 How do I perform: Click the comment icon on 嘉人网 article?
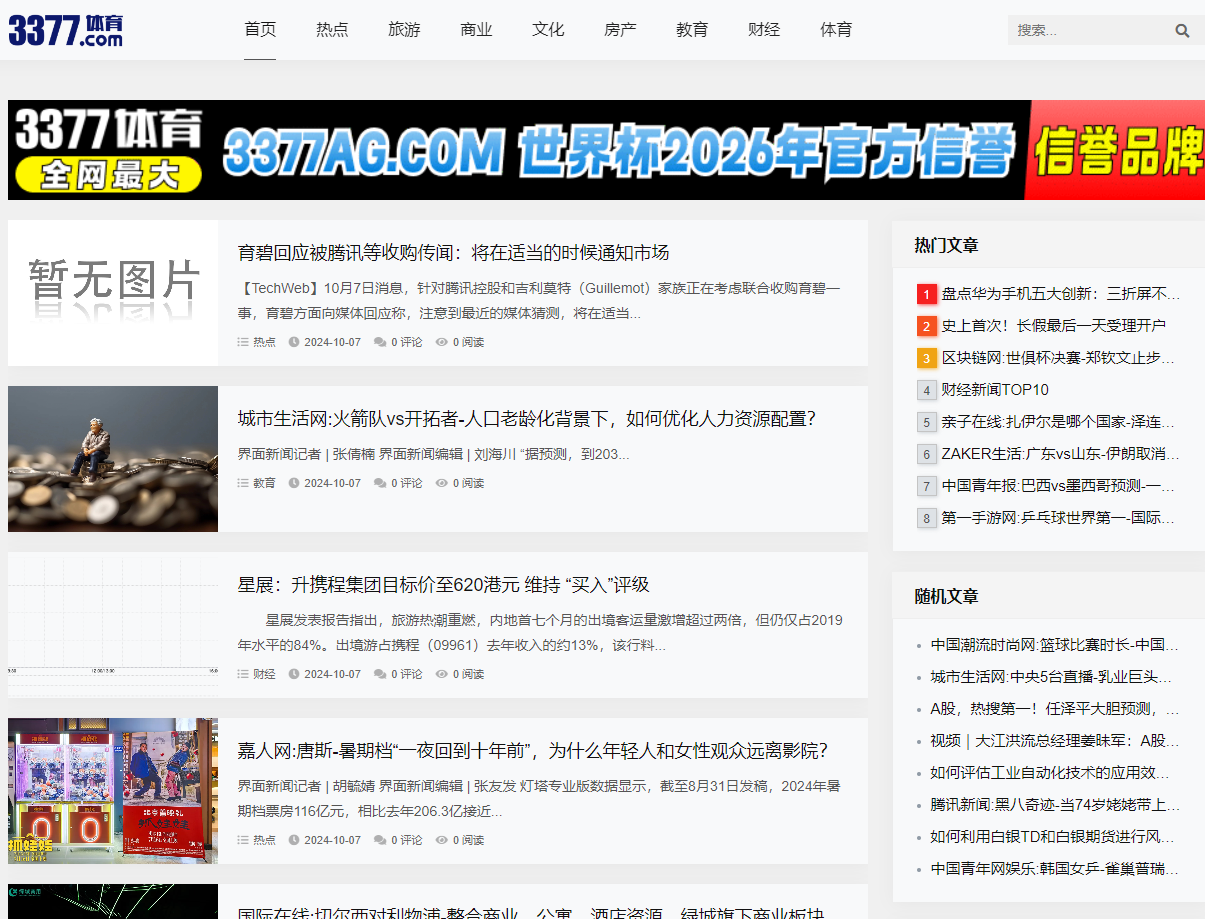[380, 840]
